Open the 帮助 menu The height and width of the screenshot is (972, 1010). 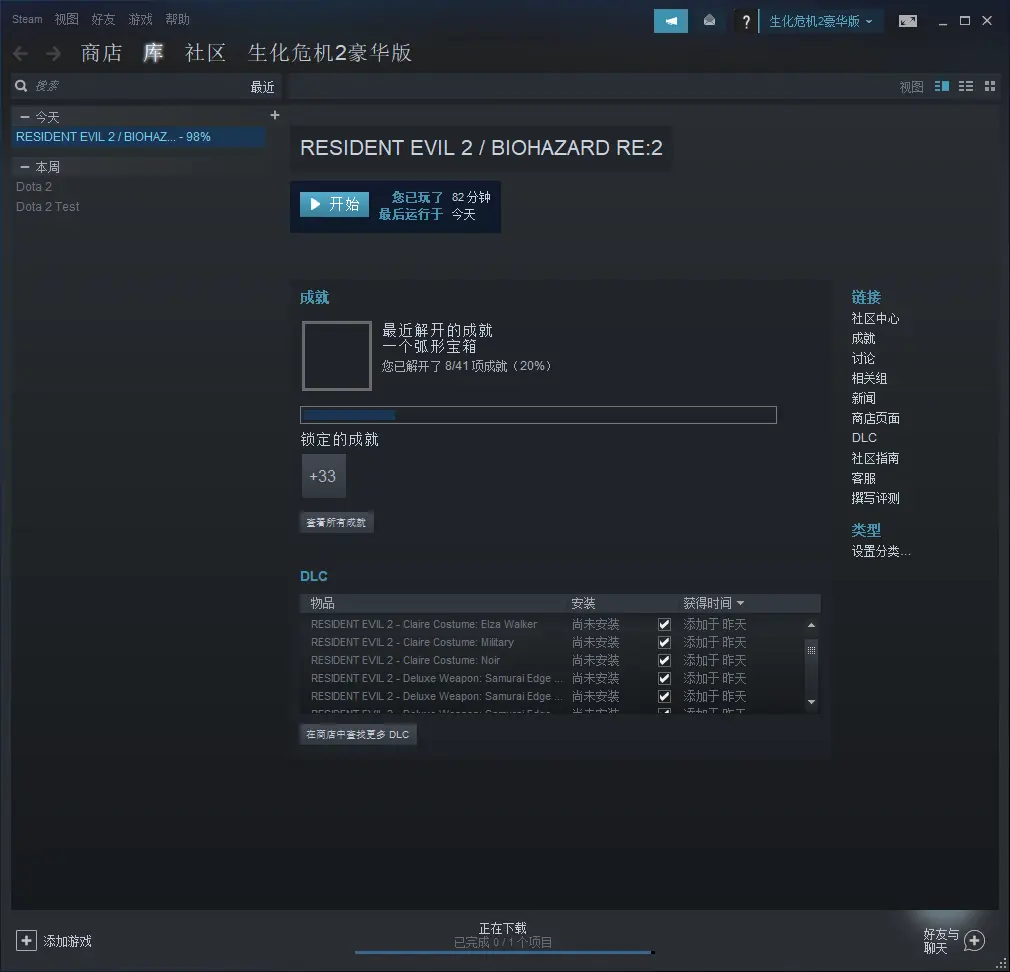tap(177, 19)
